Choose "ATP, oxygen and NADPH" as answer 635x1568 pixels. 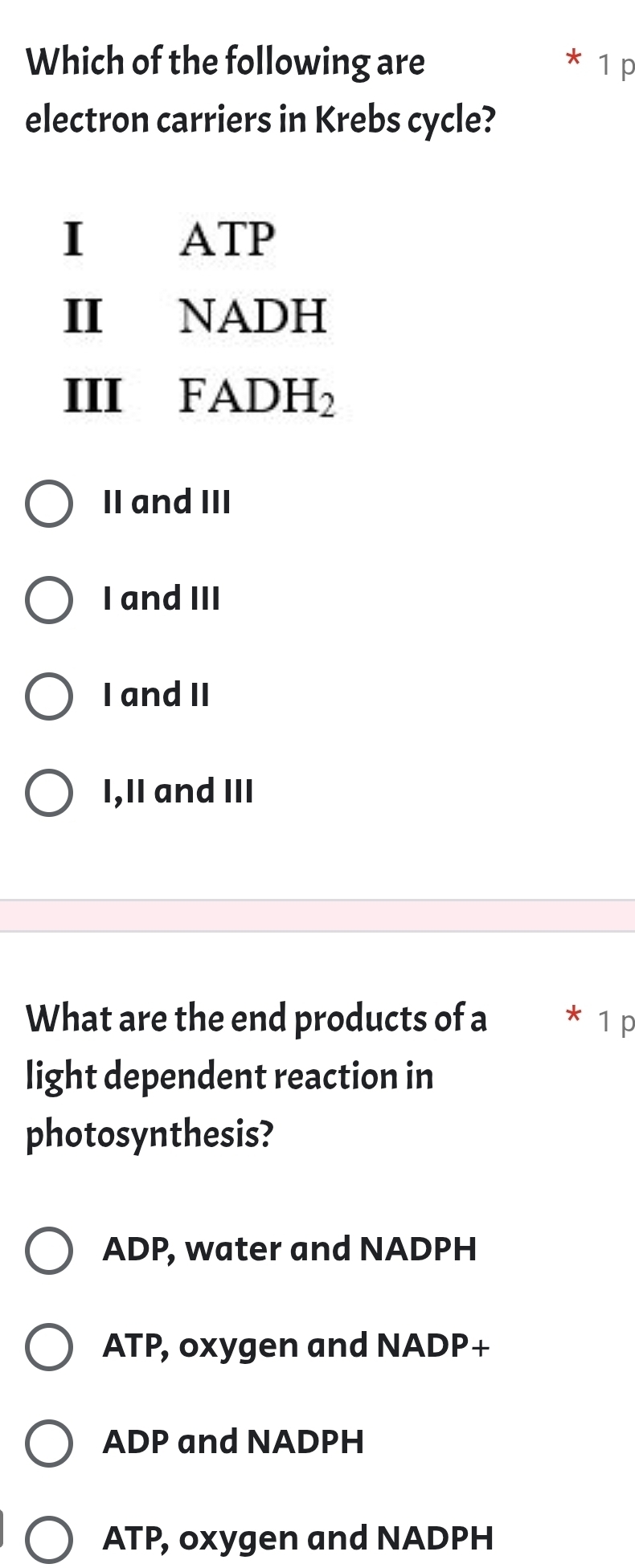click(50, 1538)
